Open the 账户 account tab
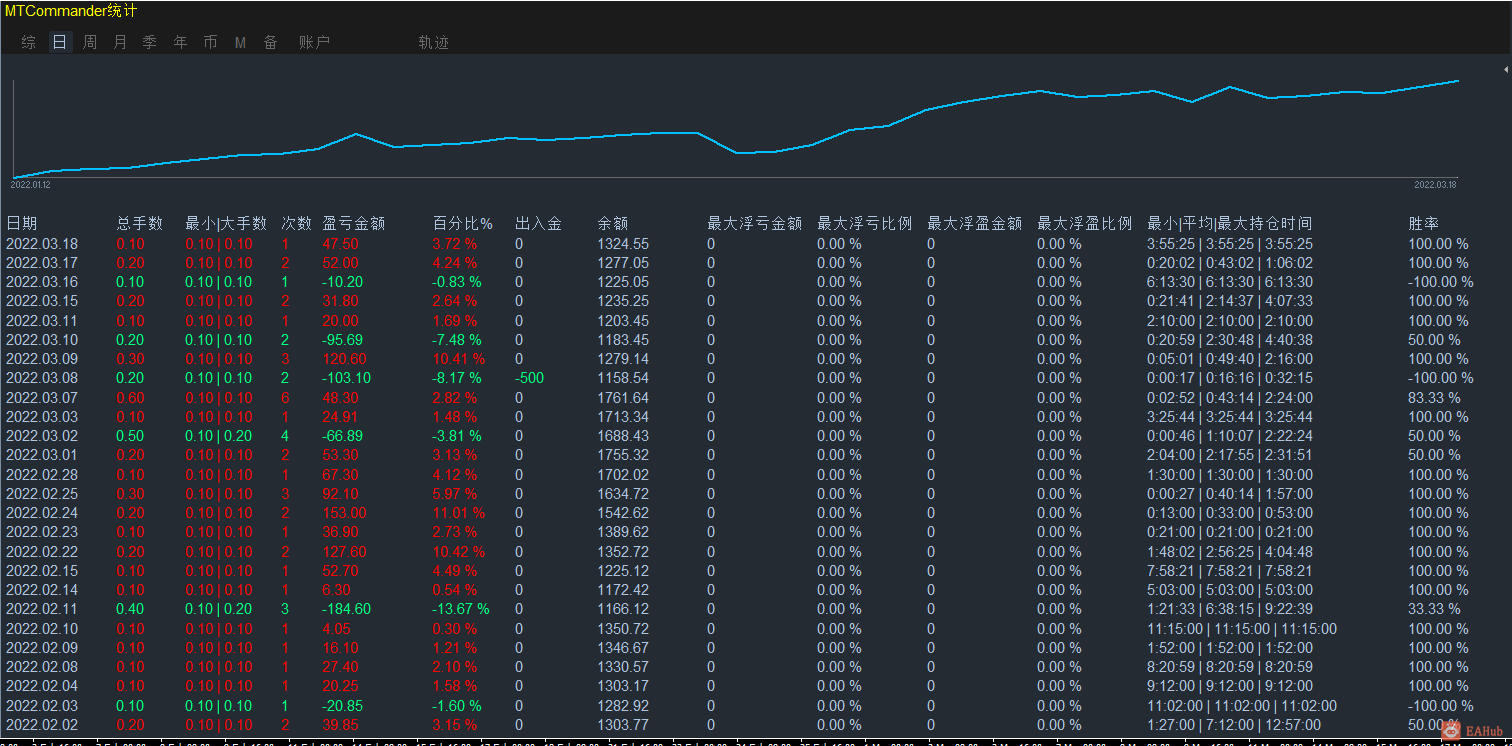The height and width of the screenshot is (746, 1512). (x=314, y=42)
